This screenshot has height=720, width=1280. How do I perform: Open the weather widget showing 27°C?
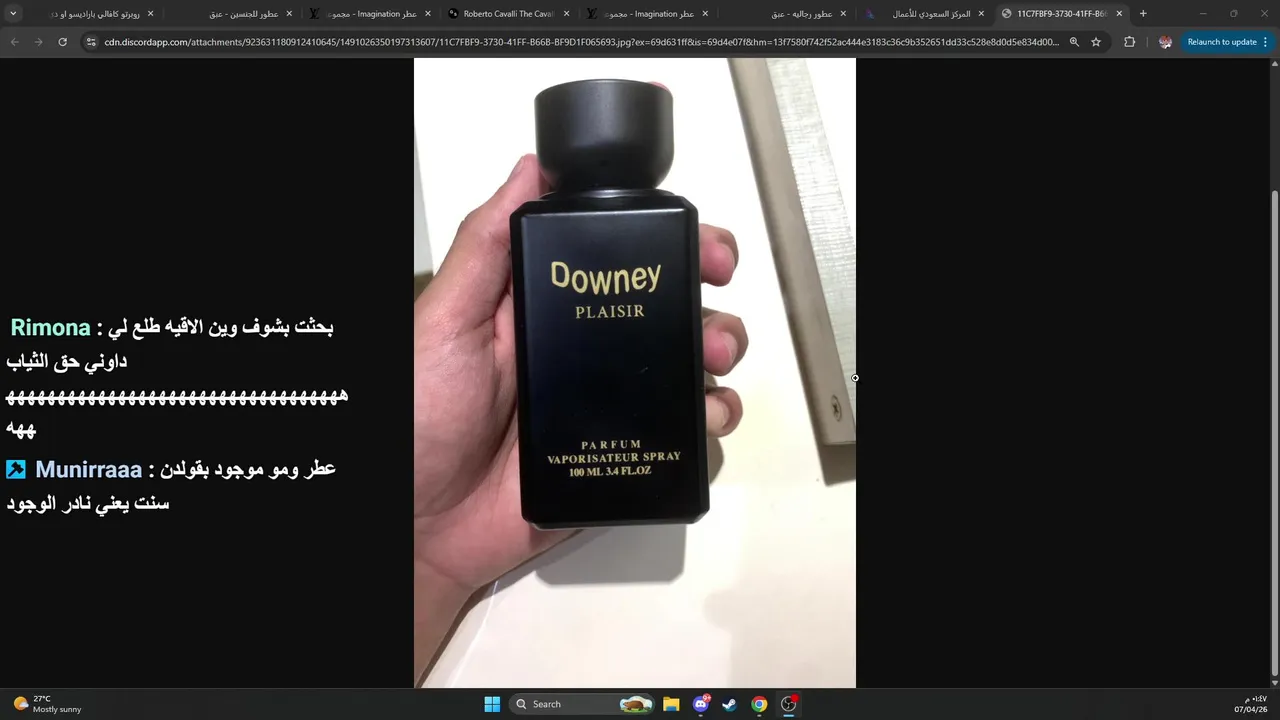(x=47, y=704)
